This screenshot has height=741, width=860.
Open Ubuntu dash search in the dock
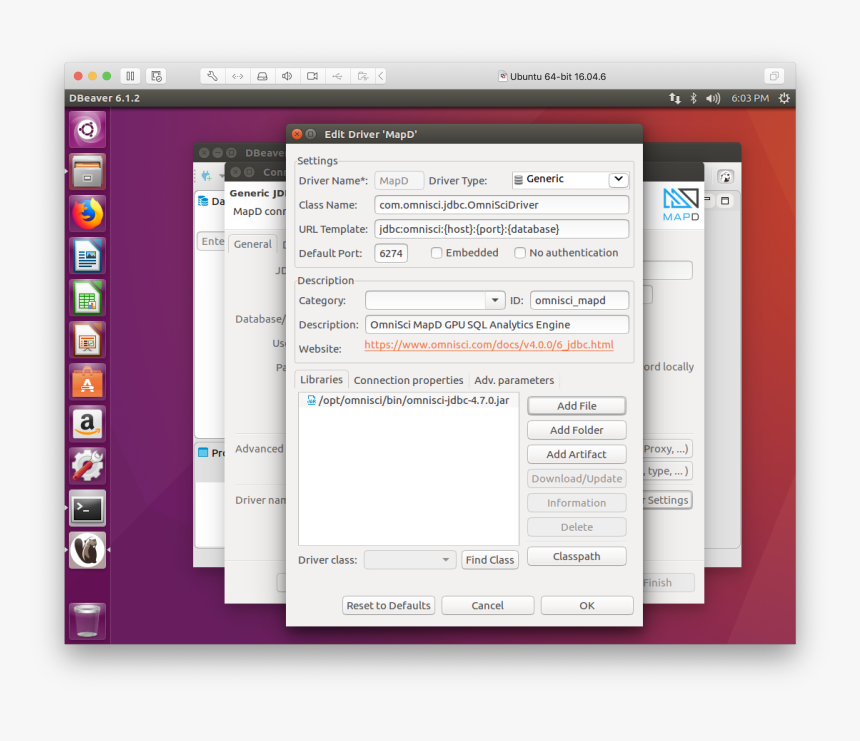87,129
